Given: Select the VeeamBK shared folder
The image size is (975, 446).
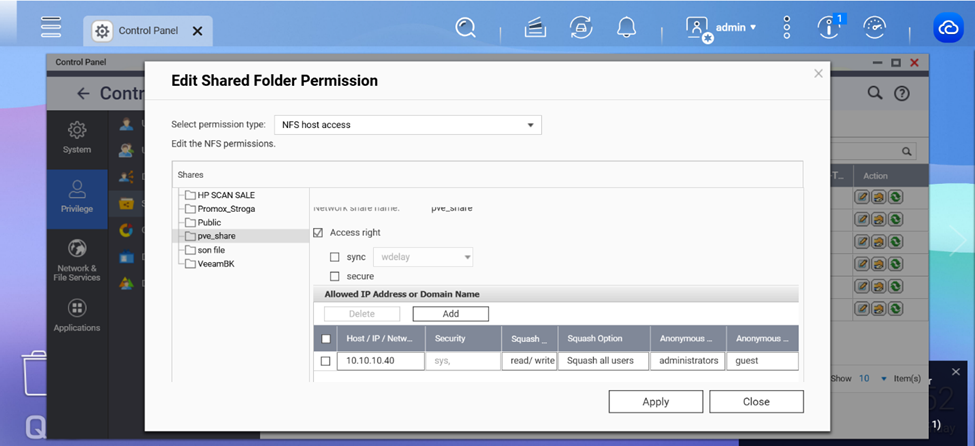Looking at the screenshot, I should (x=215, y=264).
